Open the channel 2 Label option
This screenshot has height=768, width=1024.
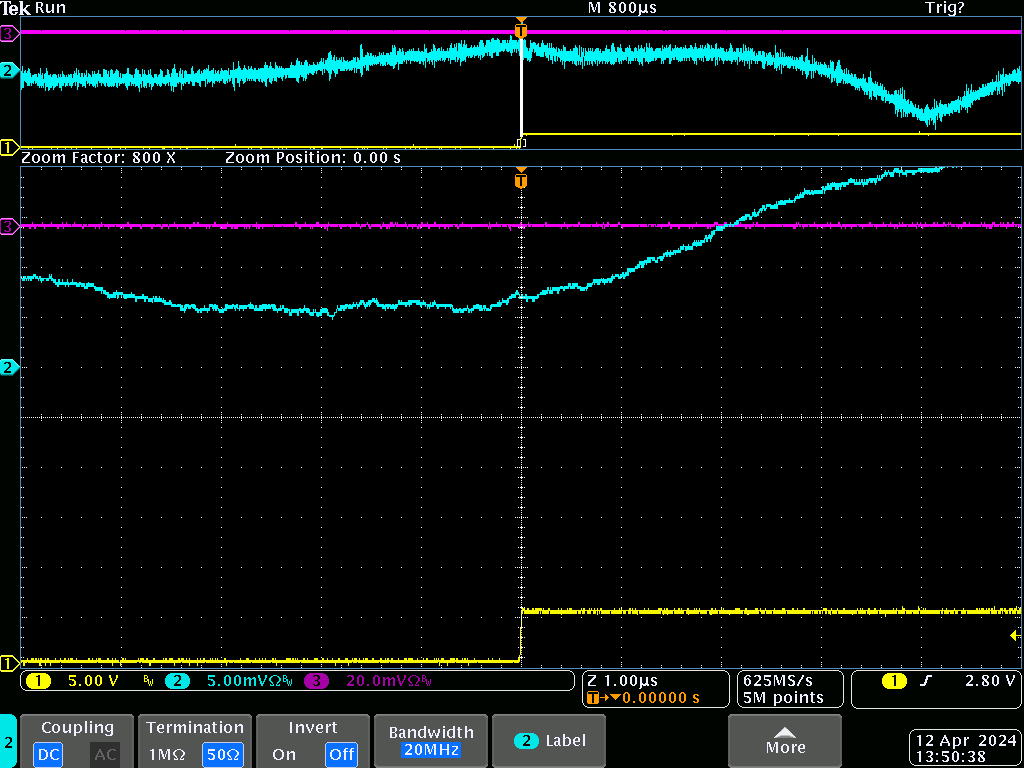(549, 741)
